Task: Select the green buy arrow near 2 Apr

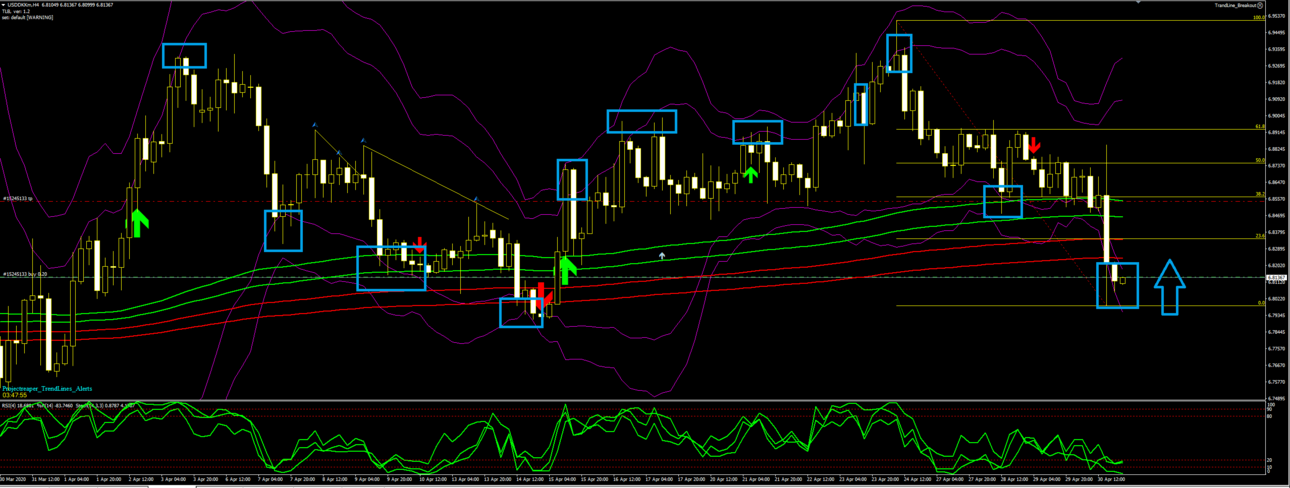Action: [x=136, y=223]
